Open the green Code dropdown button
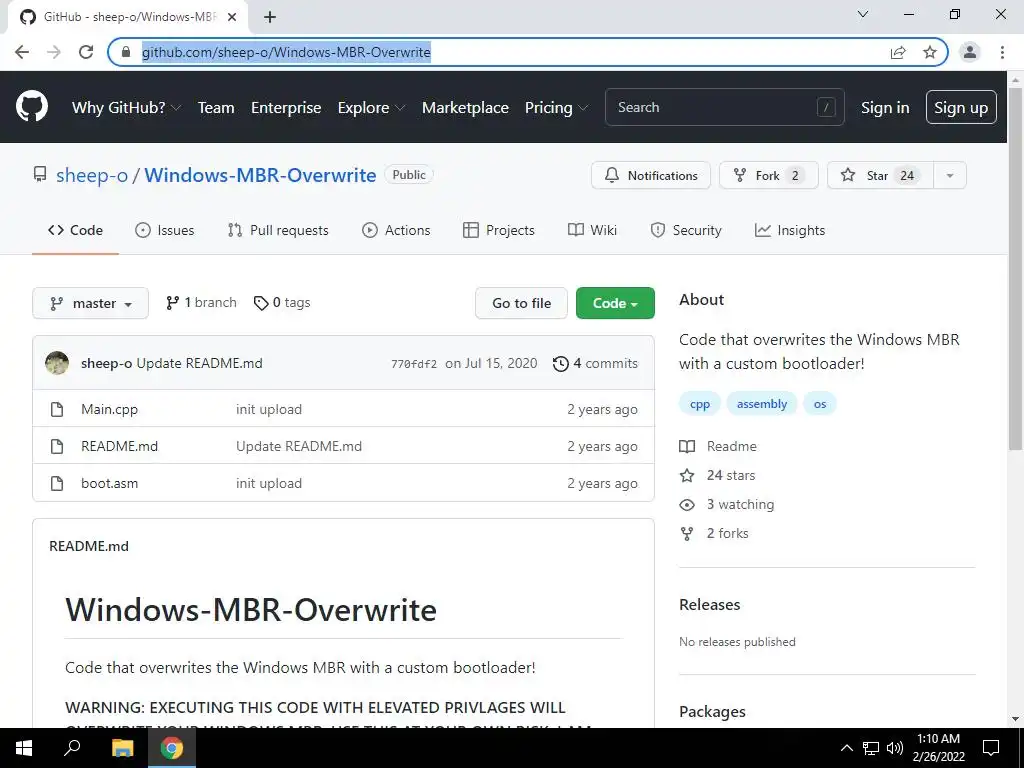This screenshot has height=768, width=1024. [x=615, y=303]
